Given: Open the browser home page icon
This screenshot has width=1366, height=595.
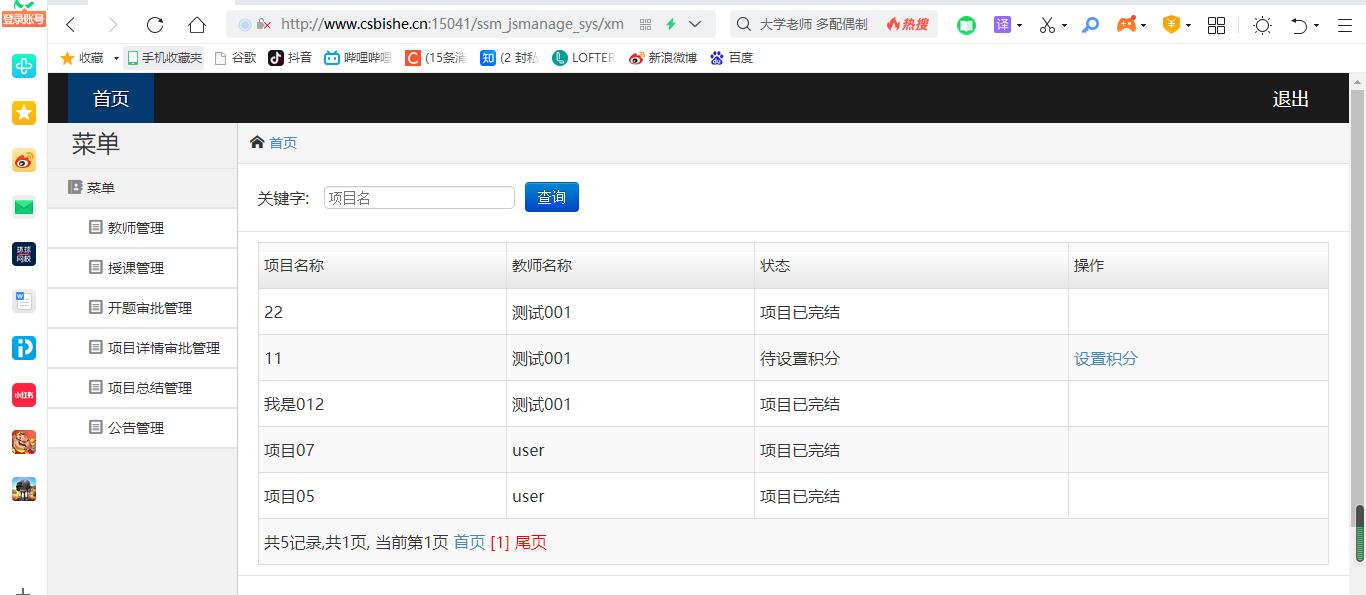Looking at the screenshot, I should (197, 25).
